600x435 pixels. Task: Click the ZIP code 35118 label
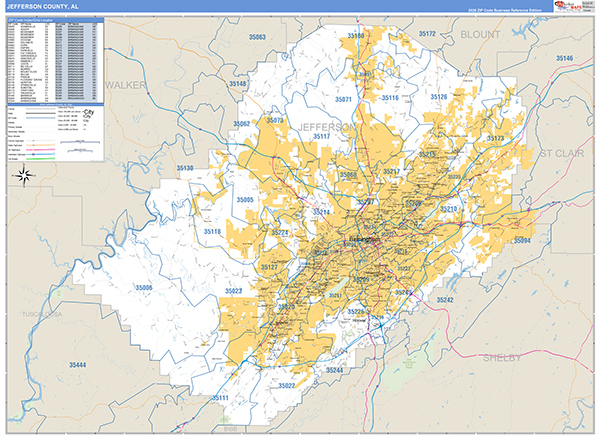[x=212, y=231]
